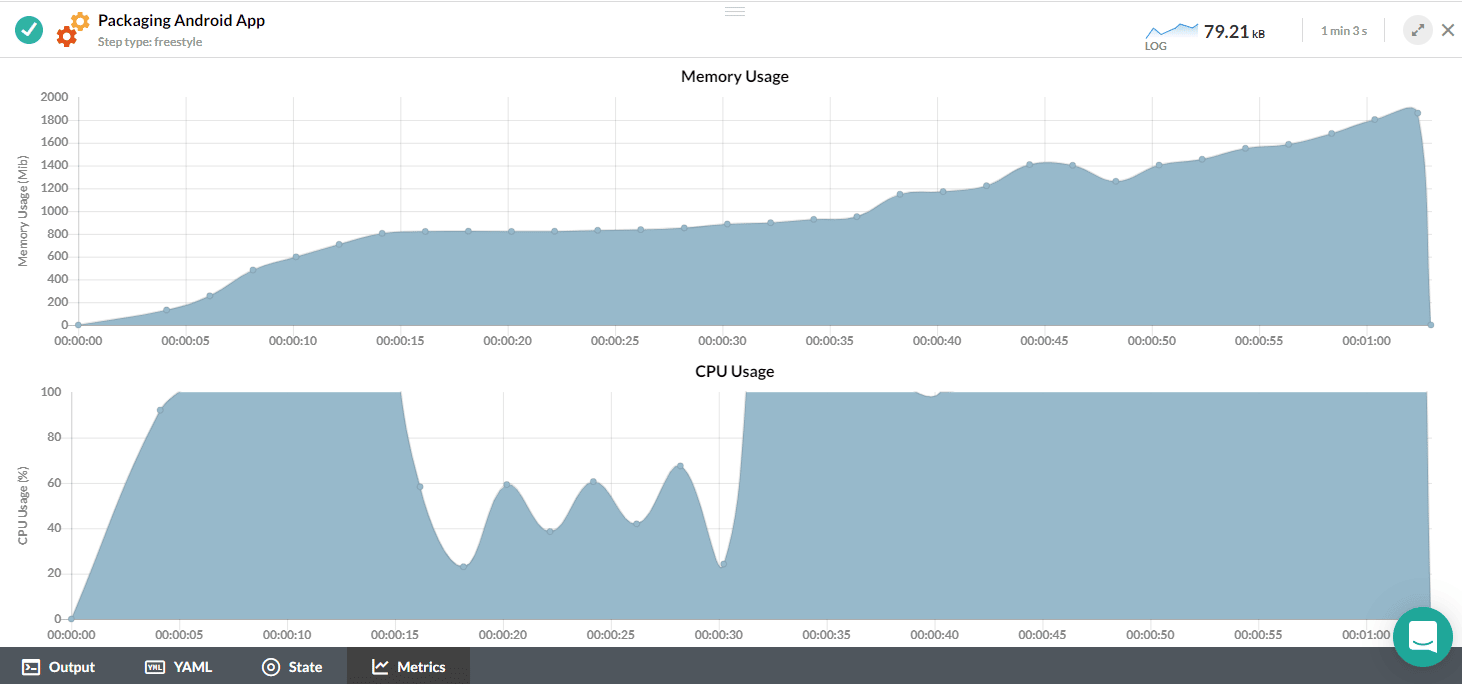Click the 79.21 kB log size
This screenshot has height=684, width=1462.
click(x=1234, y=32)
